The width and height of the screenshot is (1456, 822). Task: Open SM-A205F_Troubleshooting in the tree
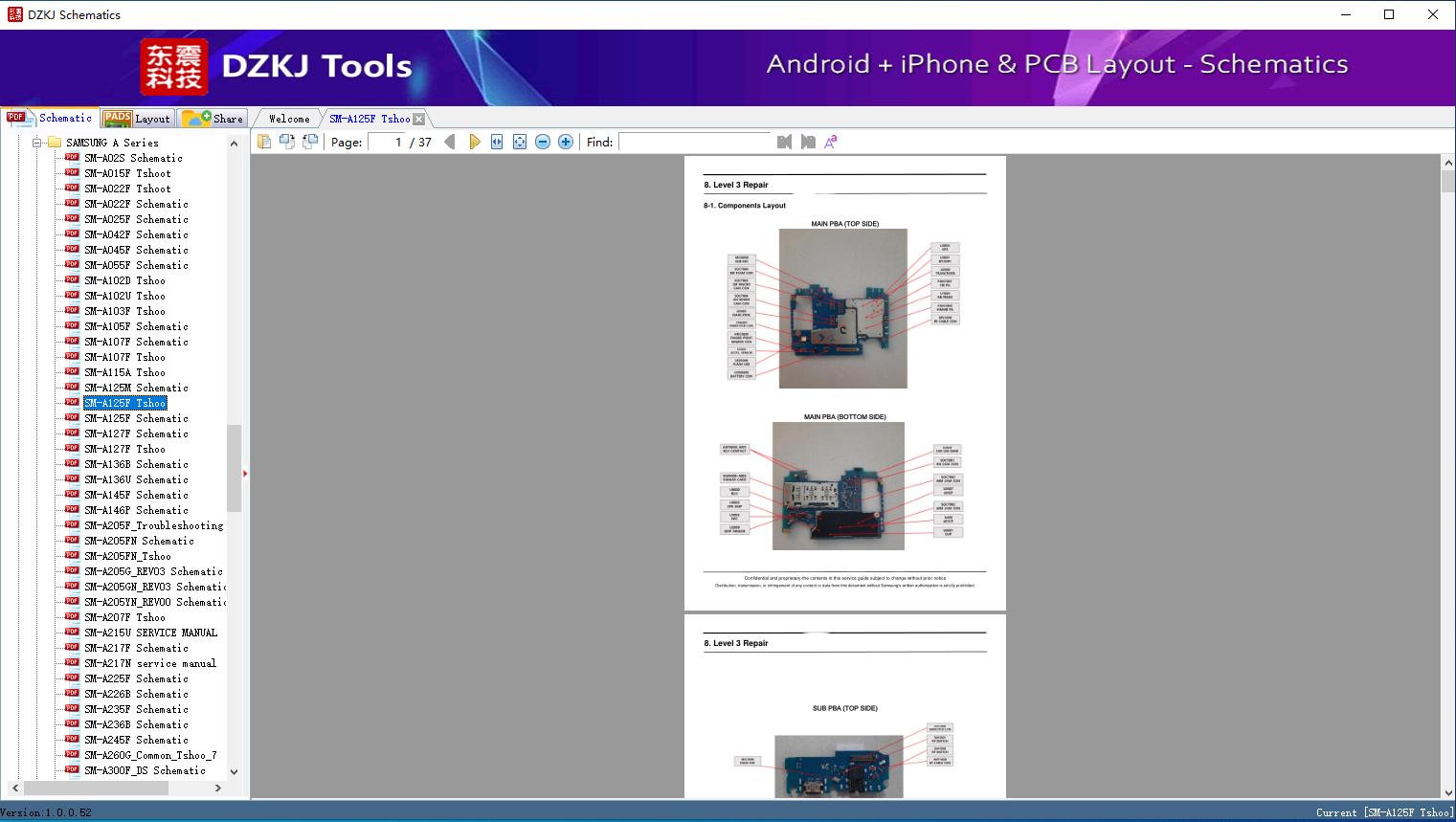153,525
